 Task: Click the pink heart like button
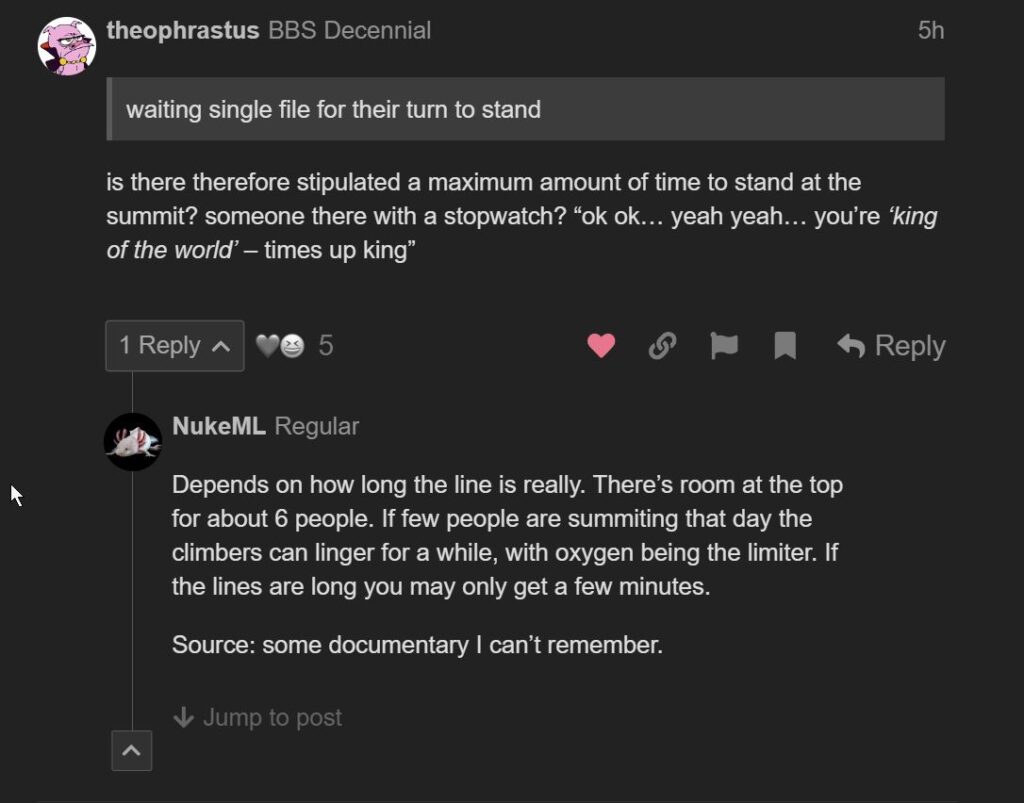pos(601,345)
